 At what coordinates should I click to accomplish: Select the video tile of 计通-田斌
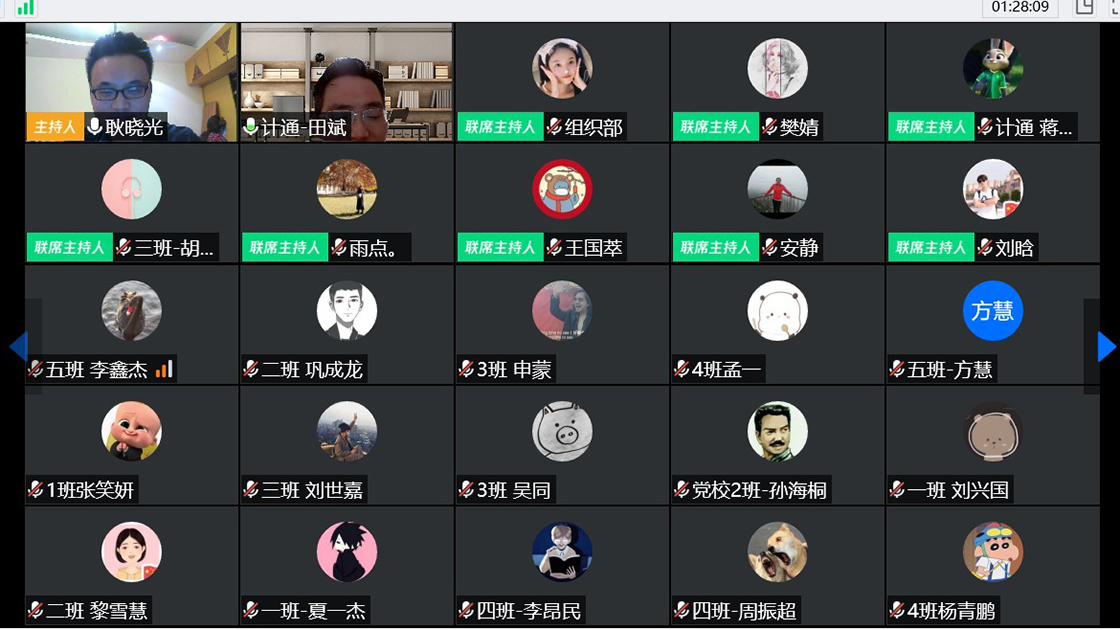tap(346, 81)
